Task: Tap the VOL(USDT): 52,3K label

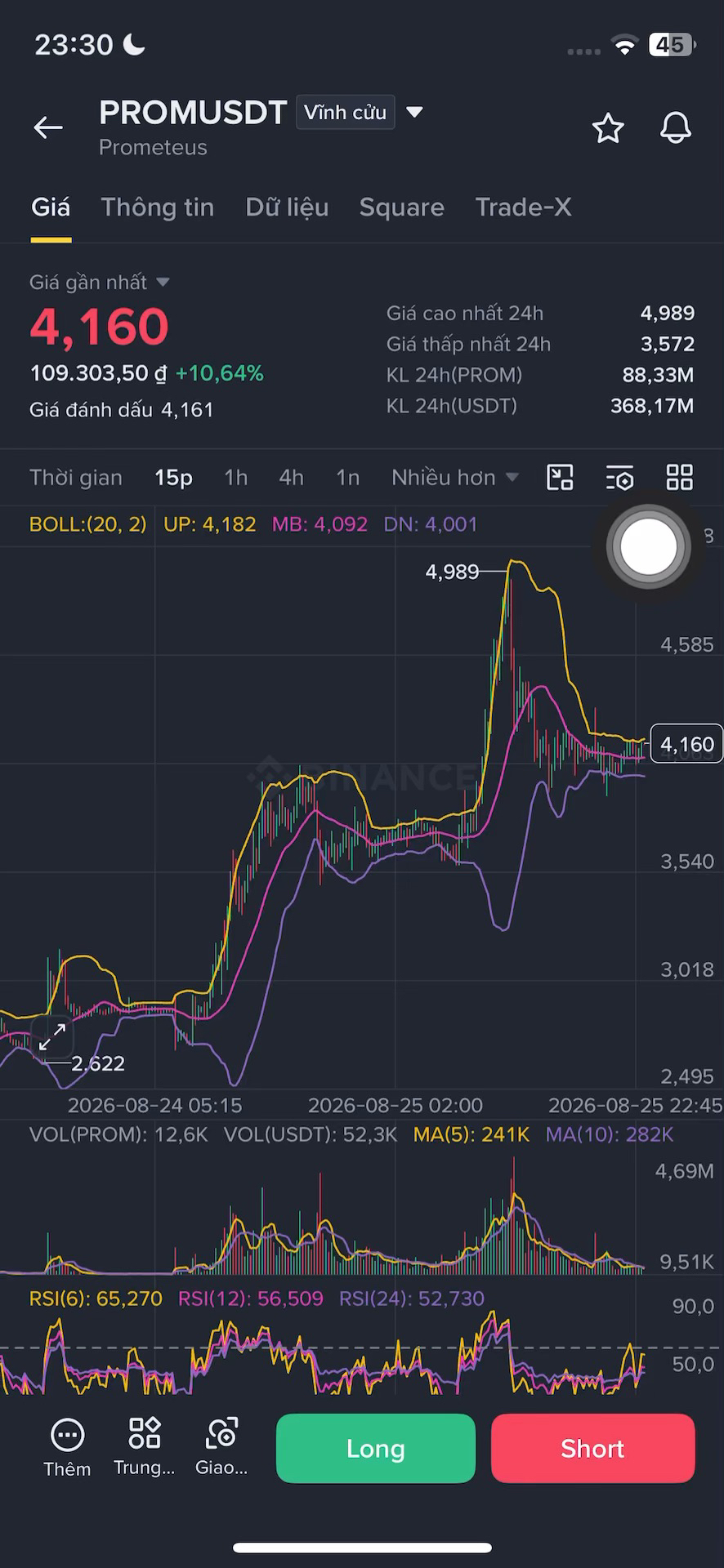Action: 311,1134
